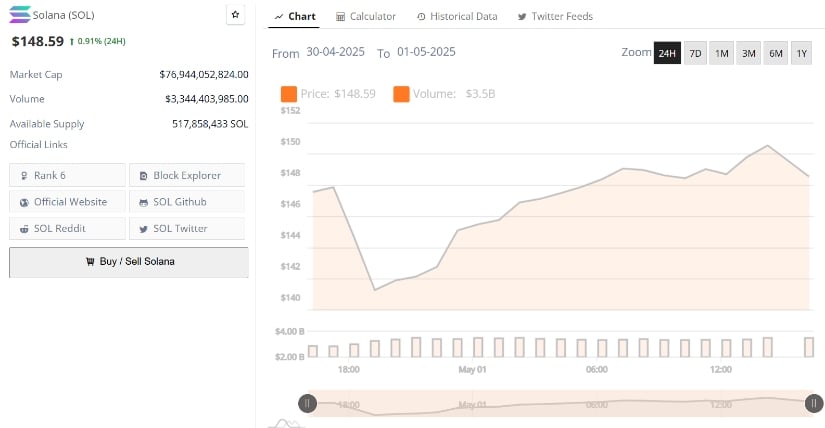This screenshot has height=428, width=825.
Task: Toggle the Price series orange swatch
Action: tap(289, 94)
